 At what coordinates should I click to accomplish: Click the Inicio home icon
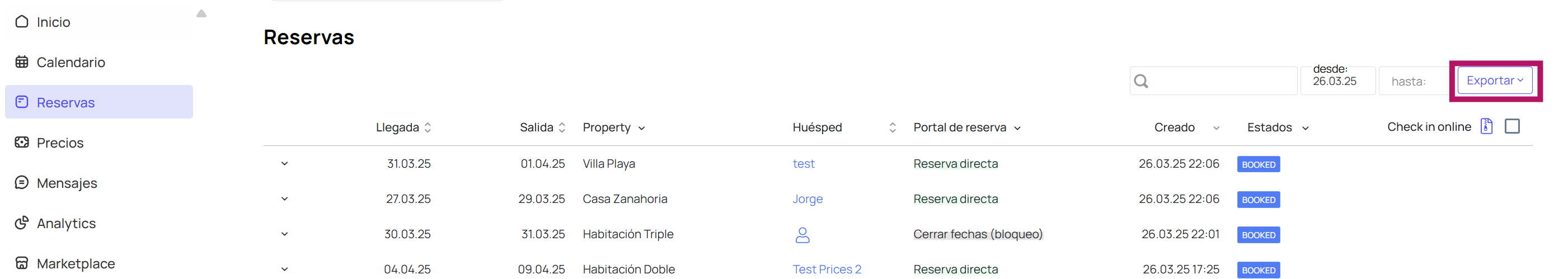click(22, 22)
